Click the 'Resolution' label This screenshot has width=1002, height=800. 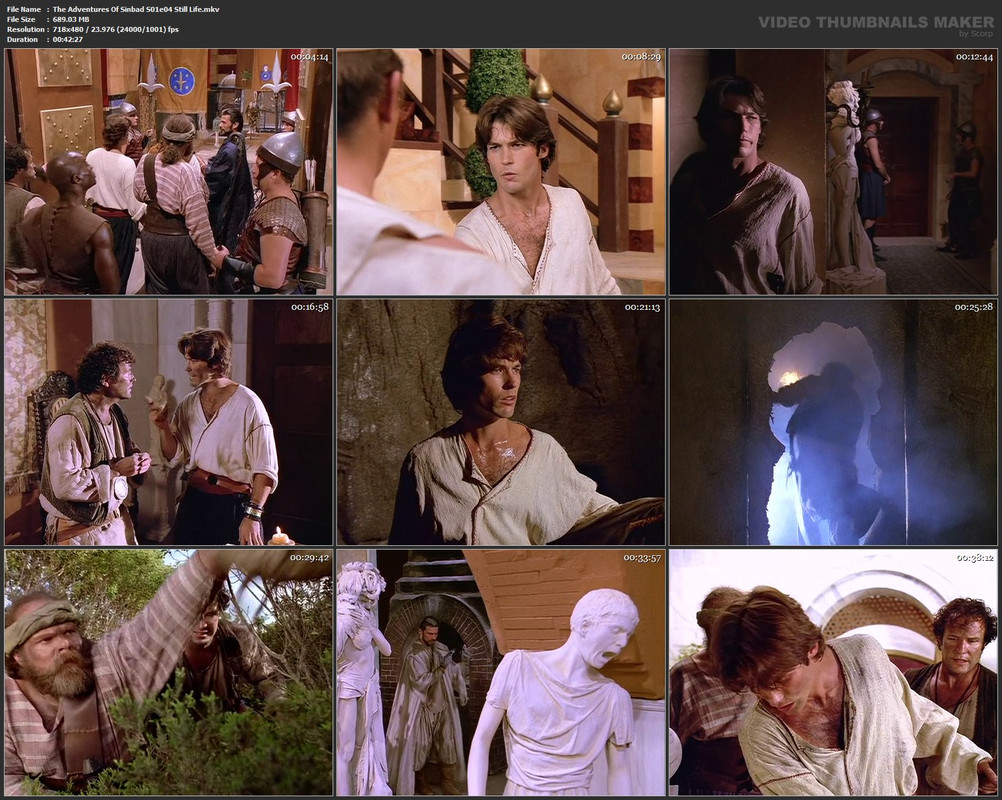click(x=26, y=29)
